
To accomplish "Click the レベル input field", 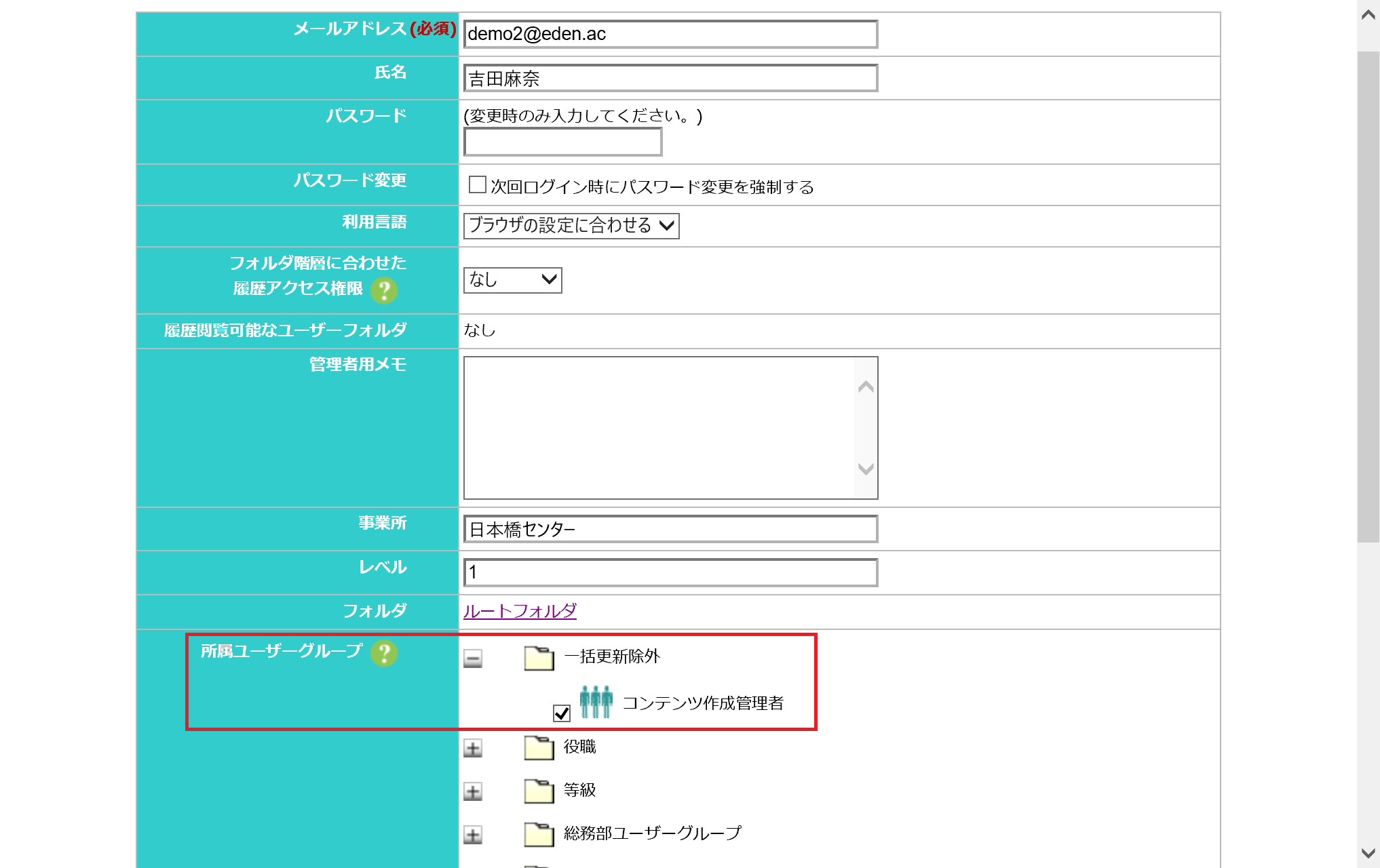I will pos(671,572).
